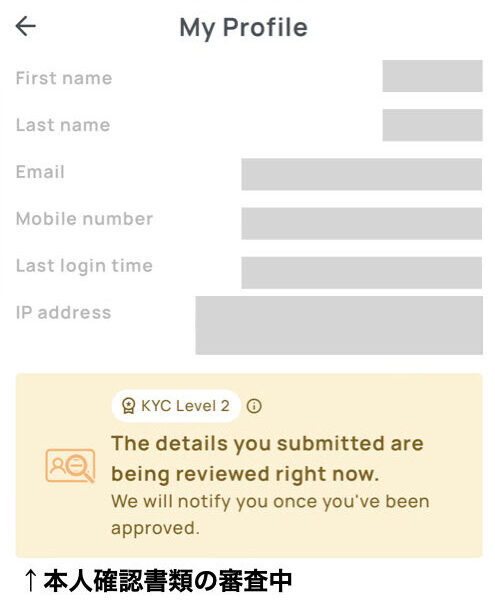Click the Email label
The image size is (495, 607).
pyautogui.click(x=40, y=172)
